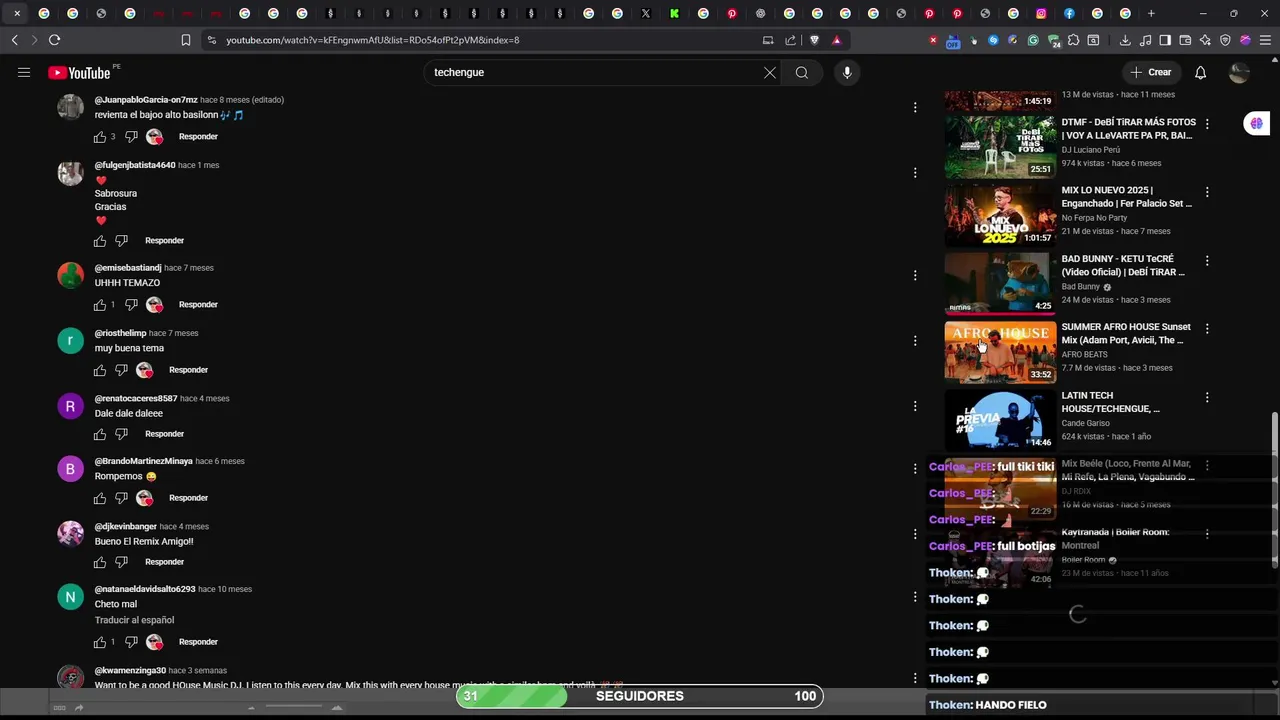Like djkevinbanger's comment
1280x720 pixels.
point(100,562)
